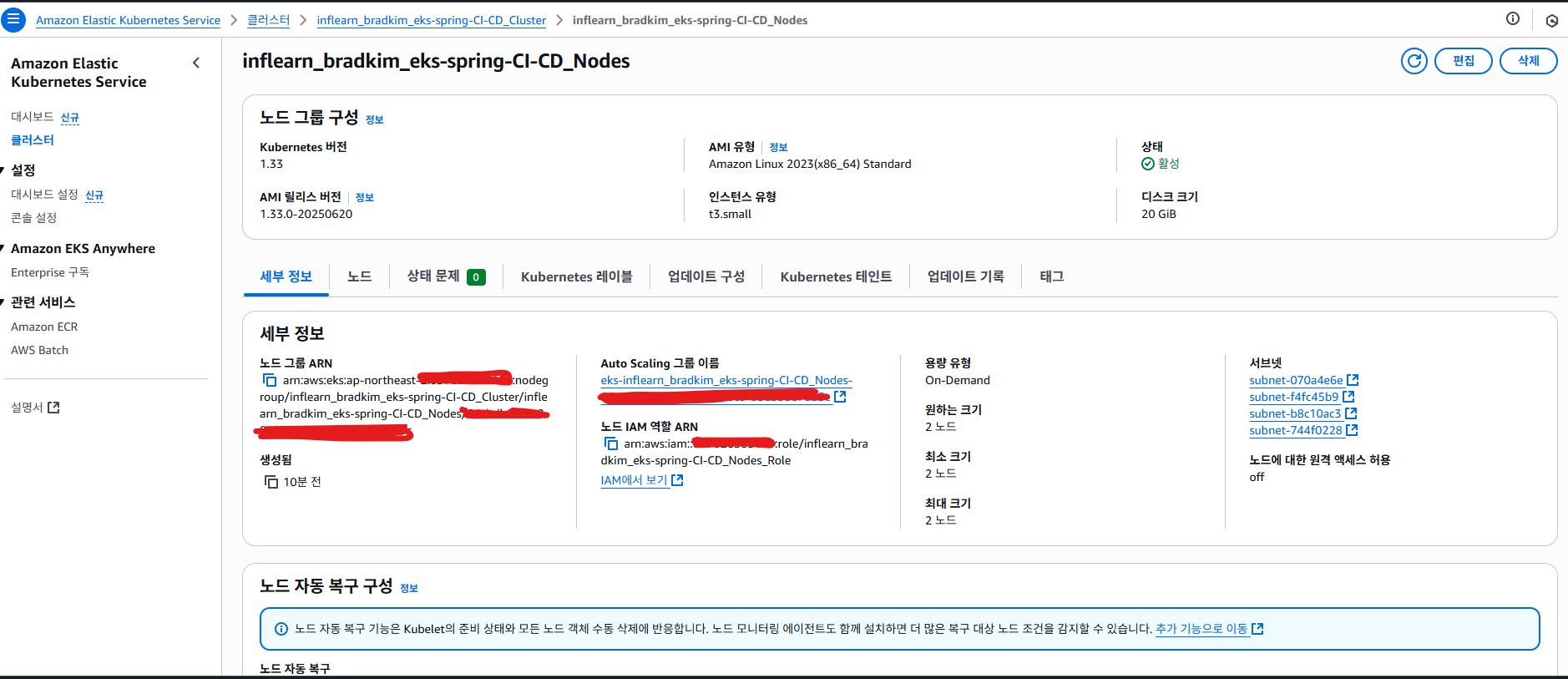Click external link icon after Auto Scaling group name
Screen dimensions: 1568x679
(840, 397)
